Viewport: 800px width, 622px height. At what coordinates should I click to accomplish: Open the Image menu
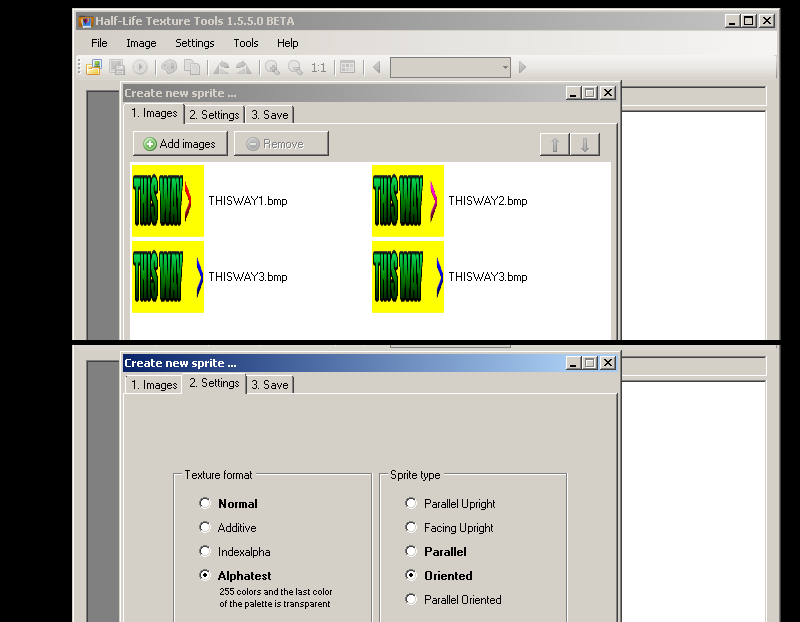141,43
